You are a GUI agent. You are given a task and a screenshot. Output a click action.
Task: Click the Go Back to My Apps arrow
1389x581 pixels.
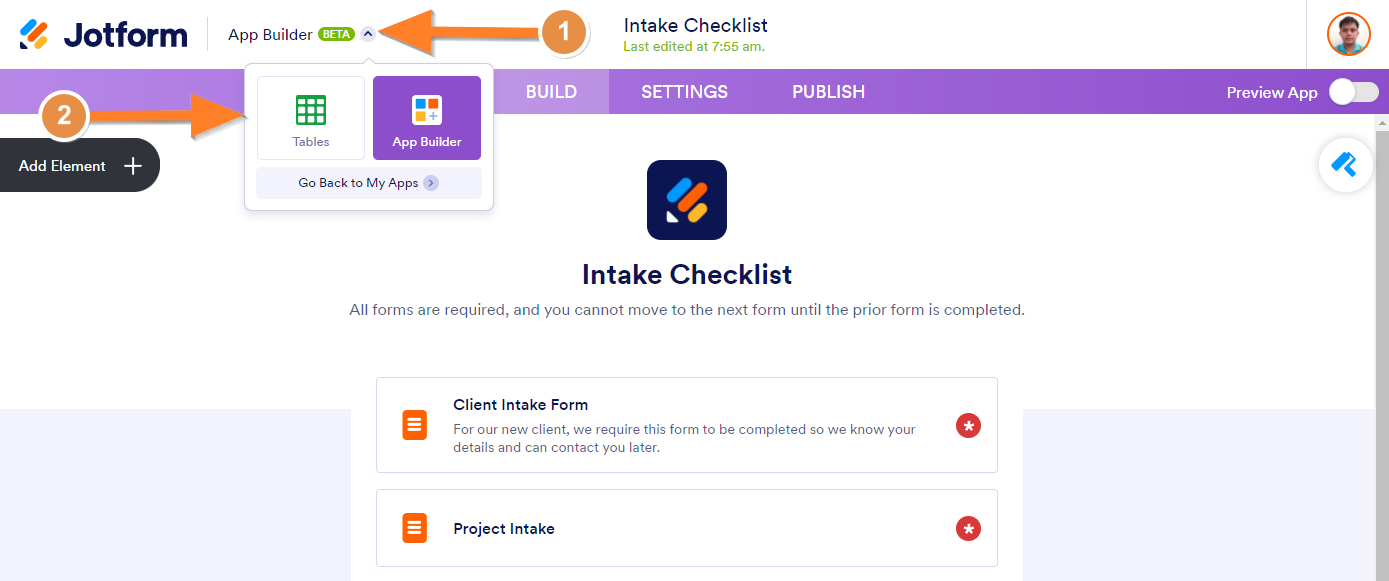click(x=430, y=183)
